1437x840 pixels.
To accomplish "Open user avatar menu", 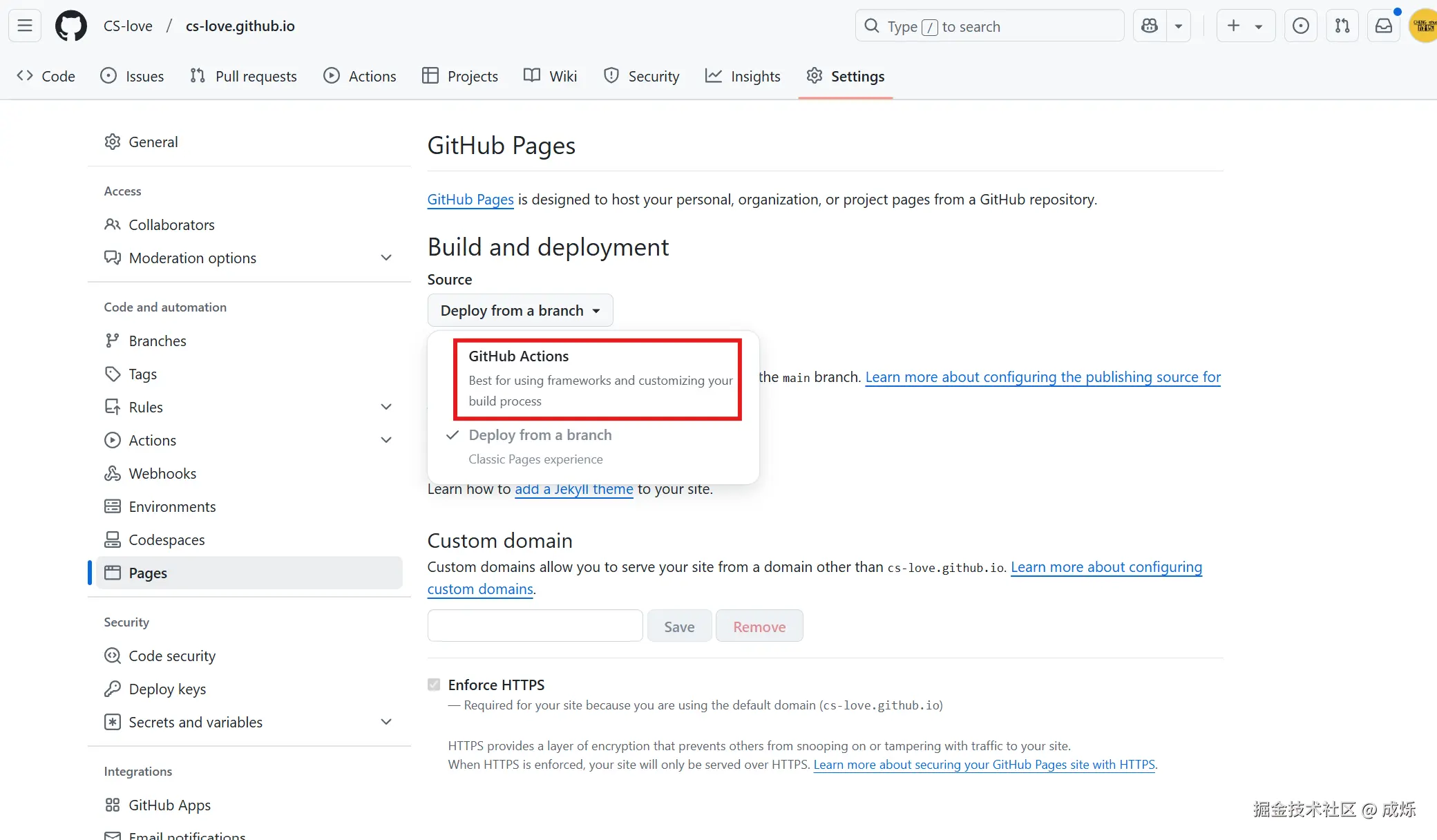I will [x=1423, y=26].
